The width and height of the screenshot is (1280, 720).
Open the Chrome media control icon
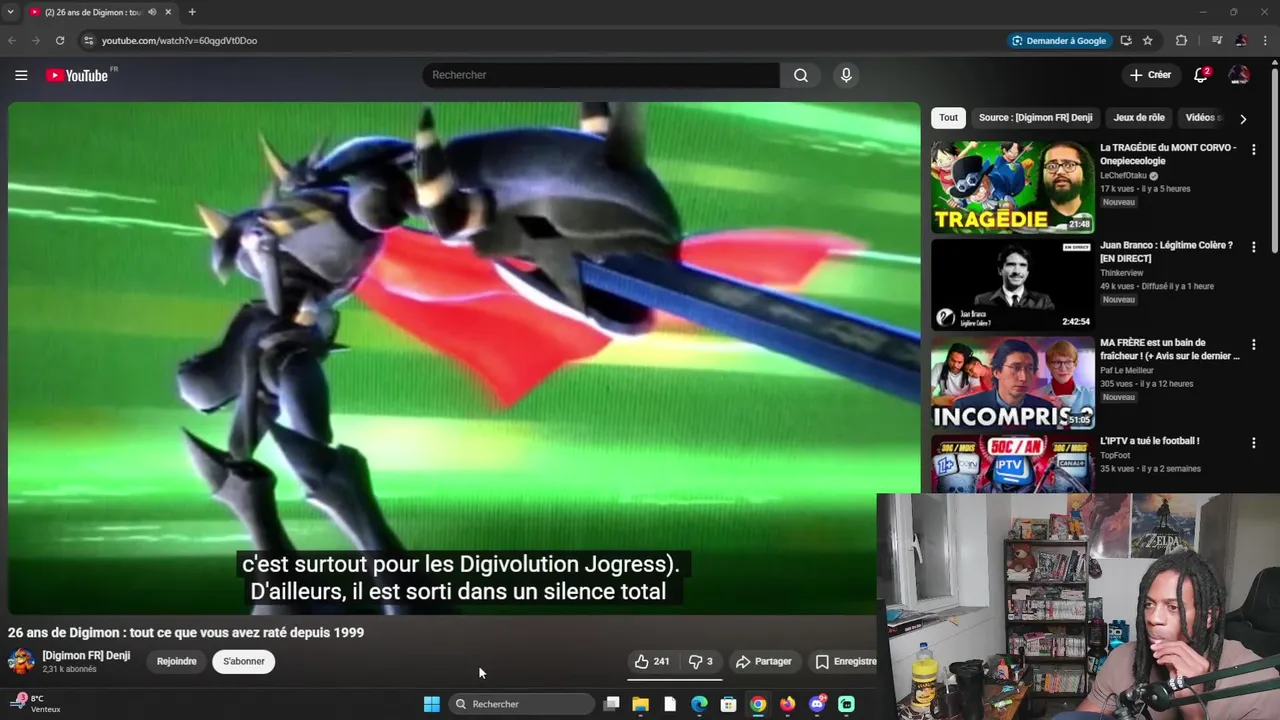tap(1217, 40)
